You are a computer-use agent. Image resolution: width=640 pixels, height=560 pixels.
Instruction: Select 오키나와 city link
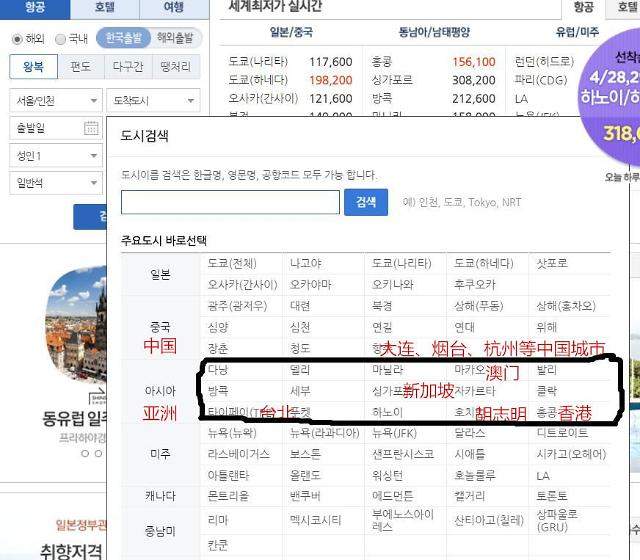[x=393, y=284]
